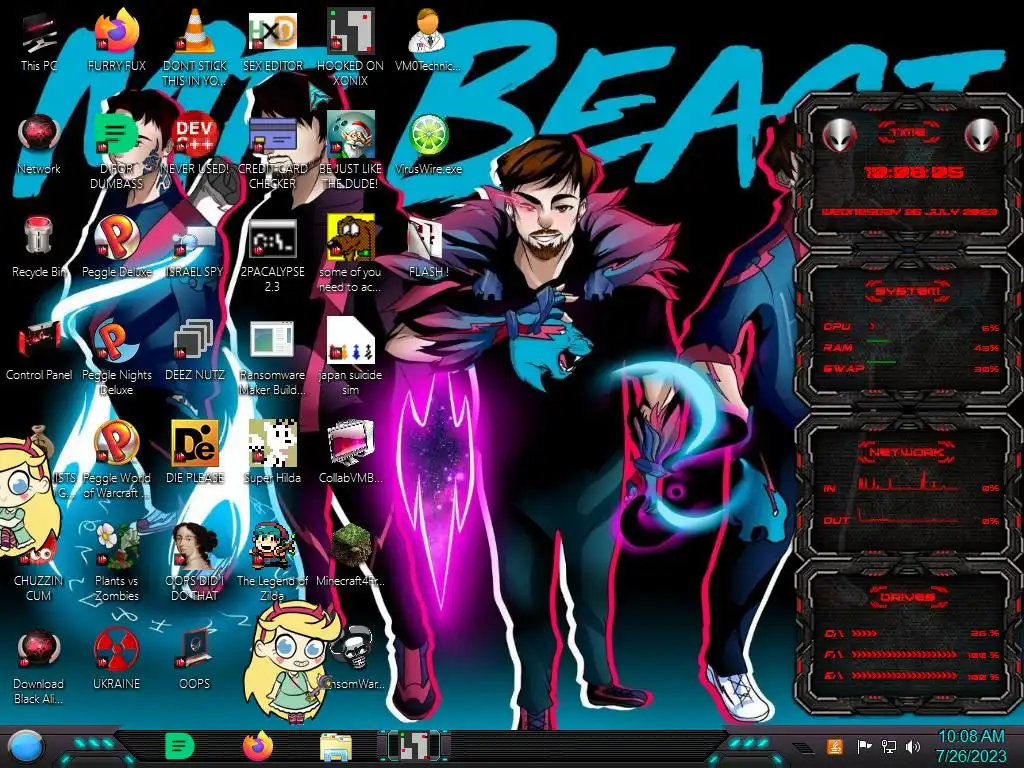This screenshot has height=768, width=1024.
Task: Open the Control Panel icon
Action: pyautogui.click(x=39, y=351)
